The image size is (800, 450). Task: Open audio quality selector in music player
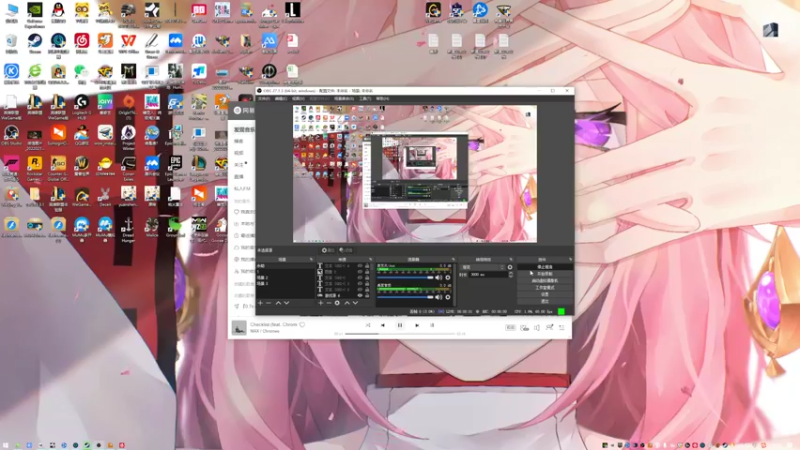[x=510, y=328]
